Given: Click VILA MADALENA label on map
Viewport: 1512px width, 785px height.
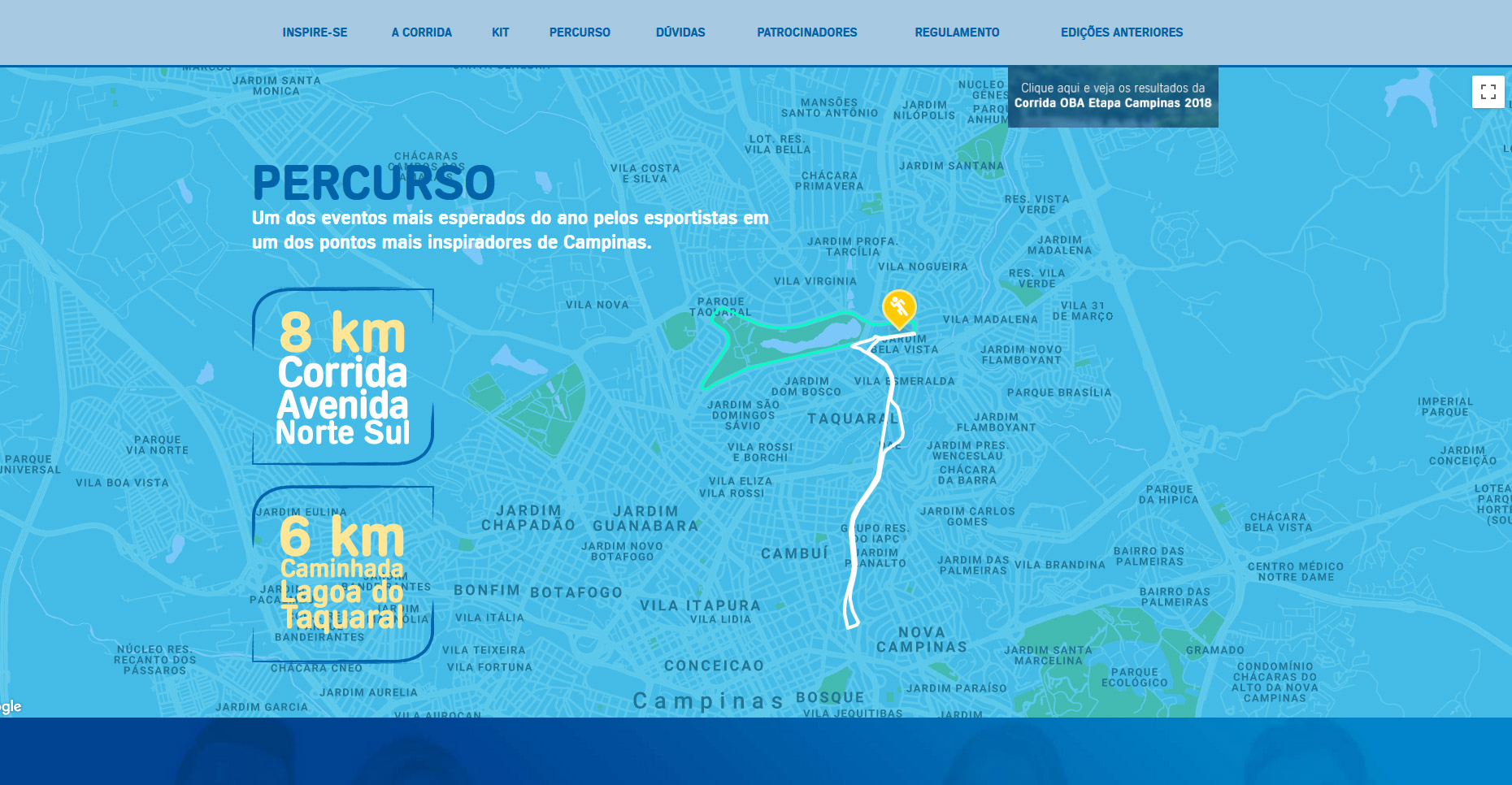Looking at the screenshot, I should 990,319.
